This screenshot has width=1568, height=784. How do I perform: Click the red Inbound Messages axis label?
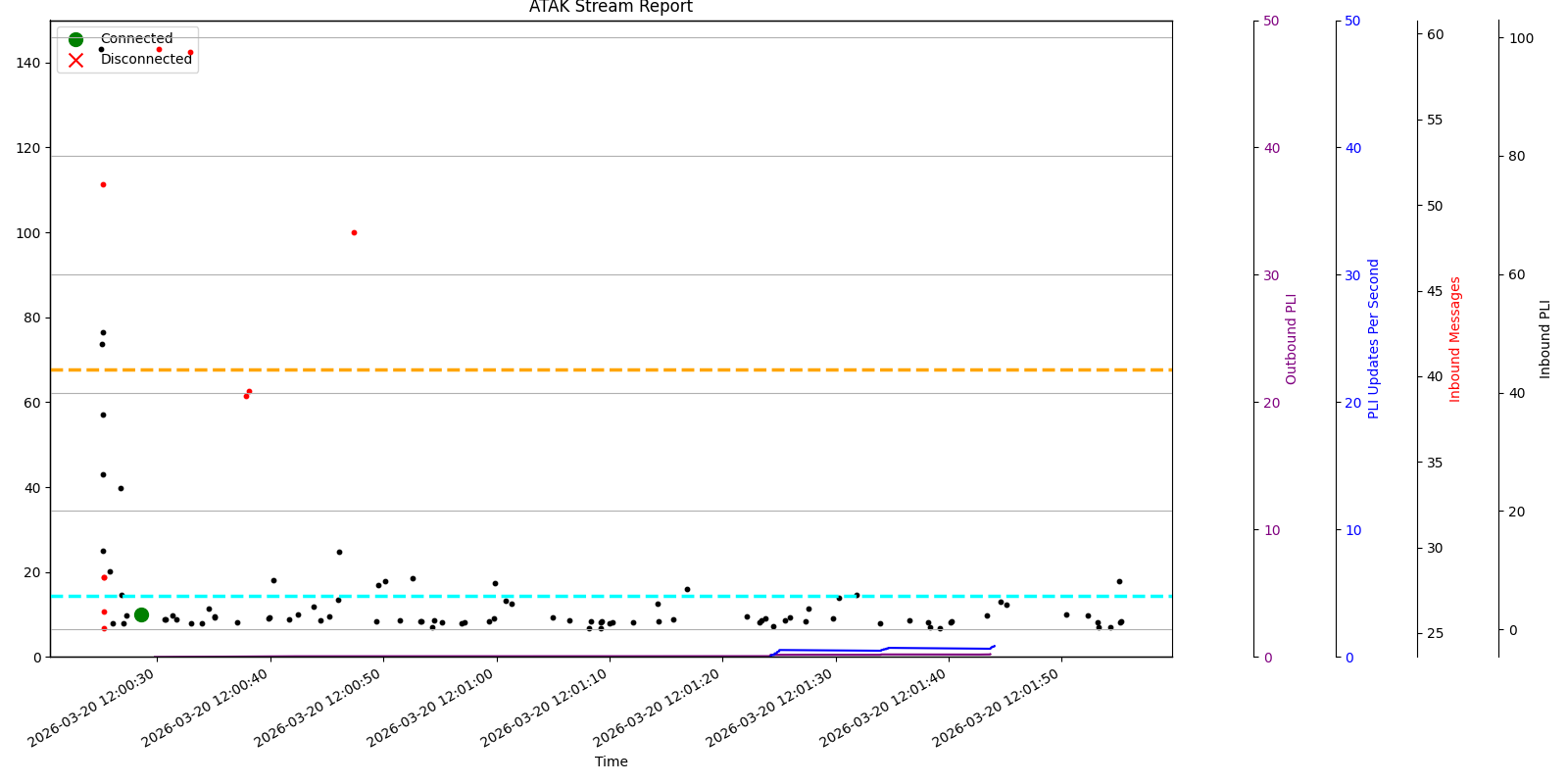1455,339
